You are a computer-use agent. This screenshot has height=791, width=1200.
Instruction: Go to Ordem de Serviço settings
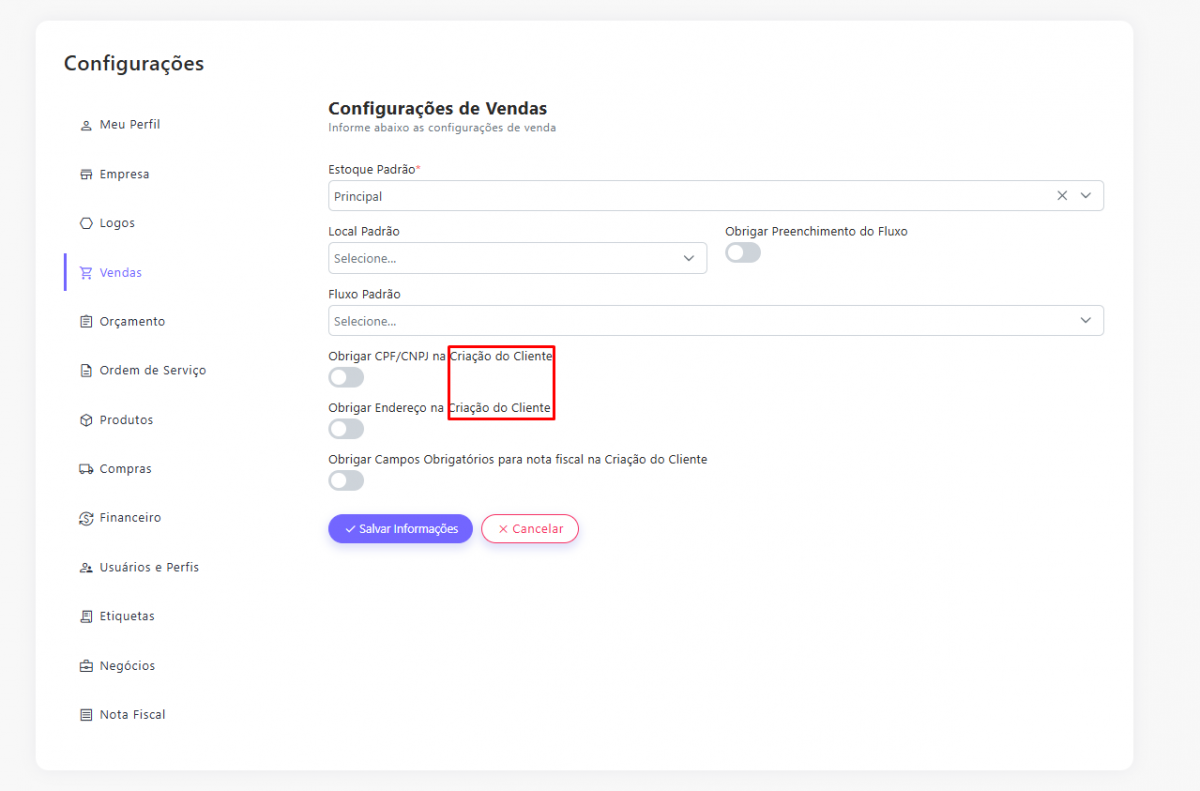click(152, 371)
